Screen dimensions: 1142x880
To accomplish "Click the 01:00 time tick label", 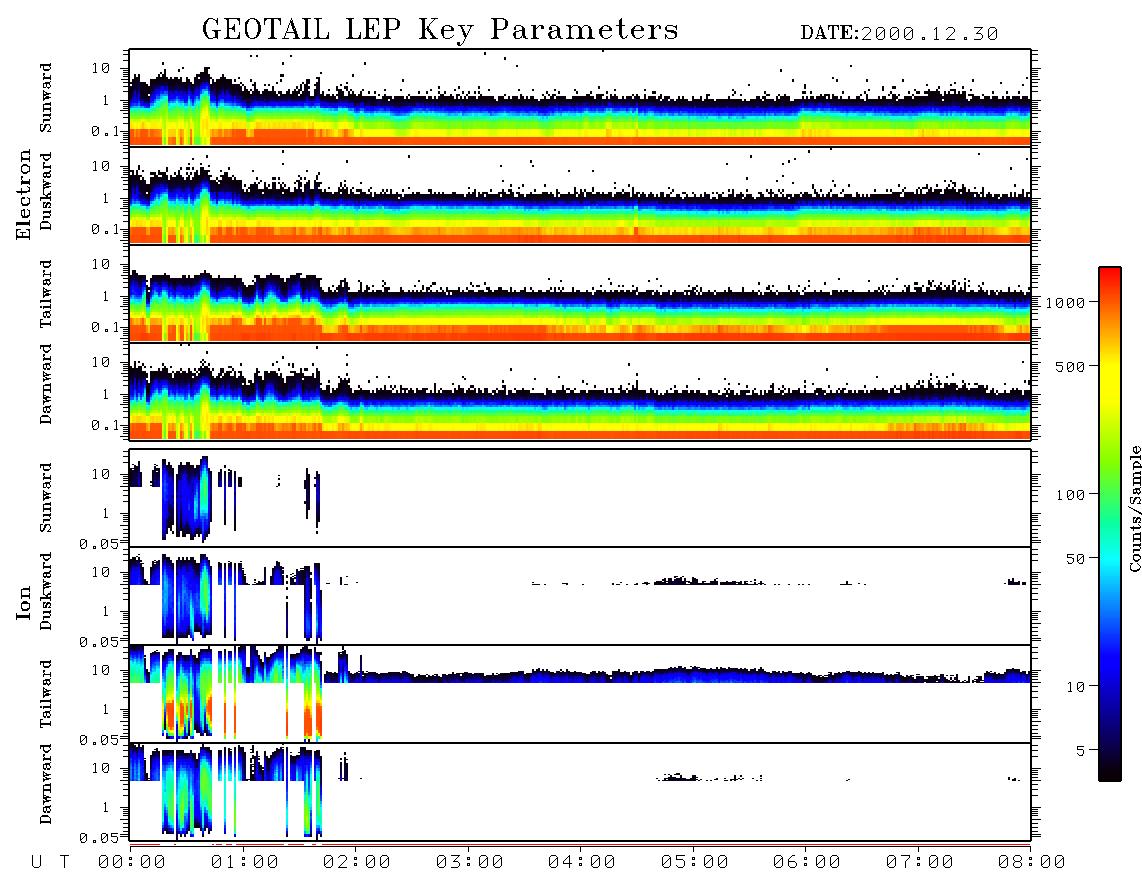I will (245, 863).
